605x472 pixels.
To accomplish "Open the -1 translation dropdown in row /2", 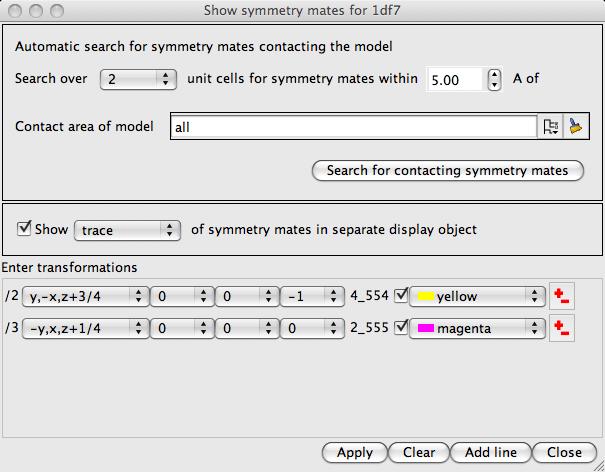I will tap(312, 296).
